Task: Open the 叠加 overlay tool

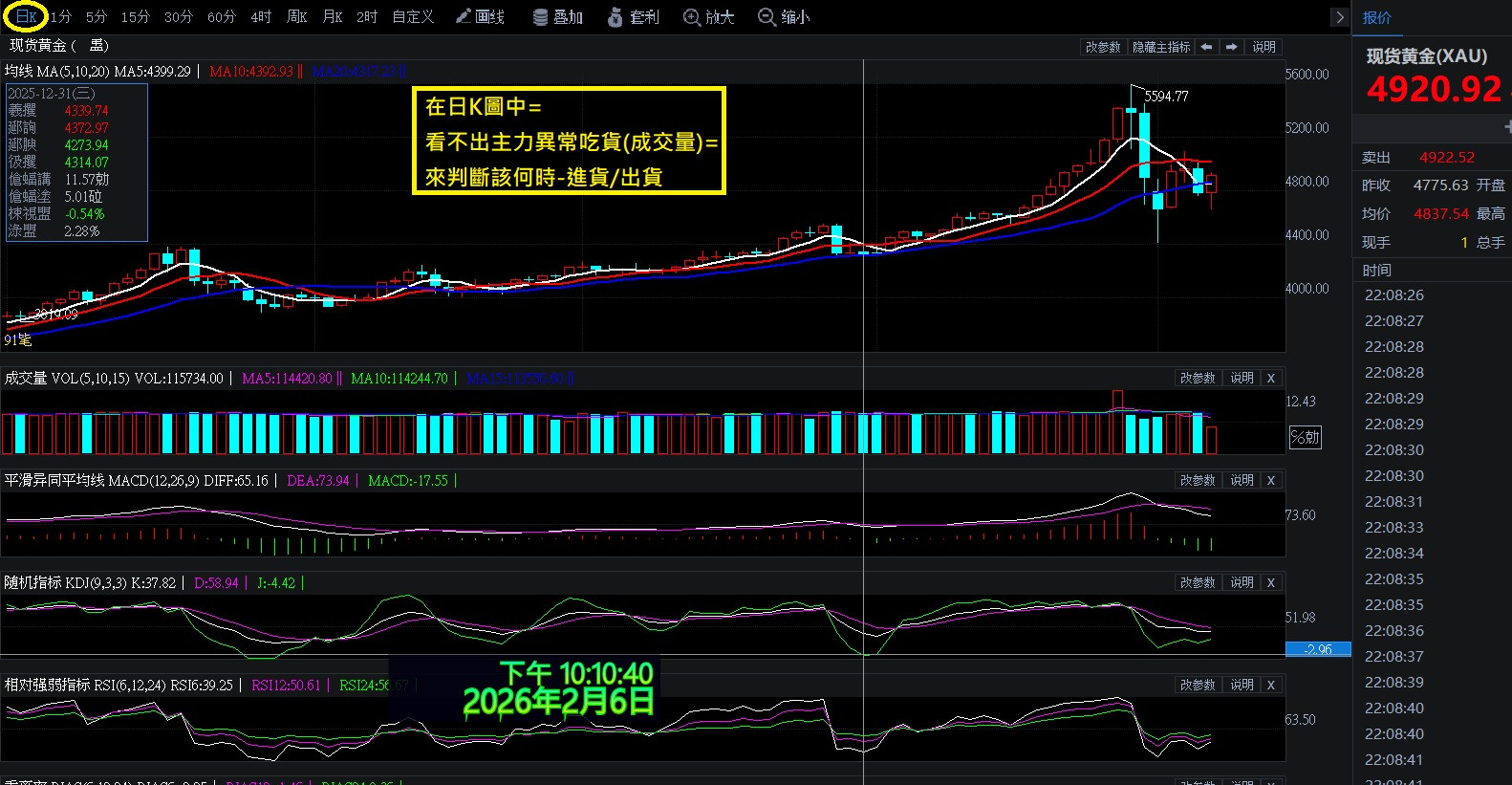Action: click(558, 16)
